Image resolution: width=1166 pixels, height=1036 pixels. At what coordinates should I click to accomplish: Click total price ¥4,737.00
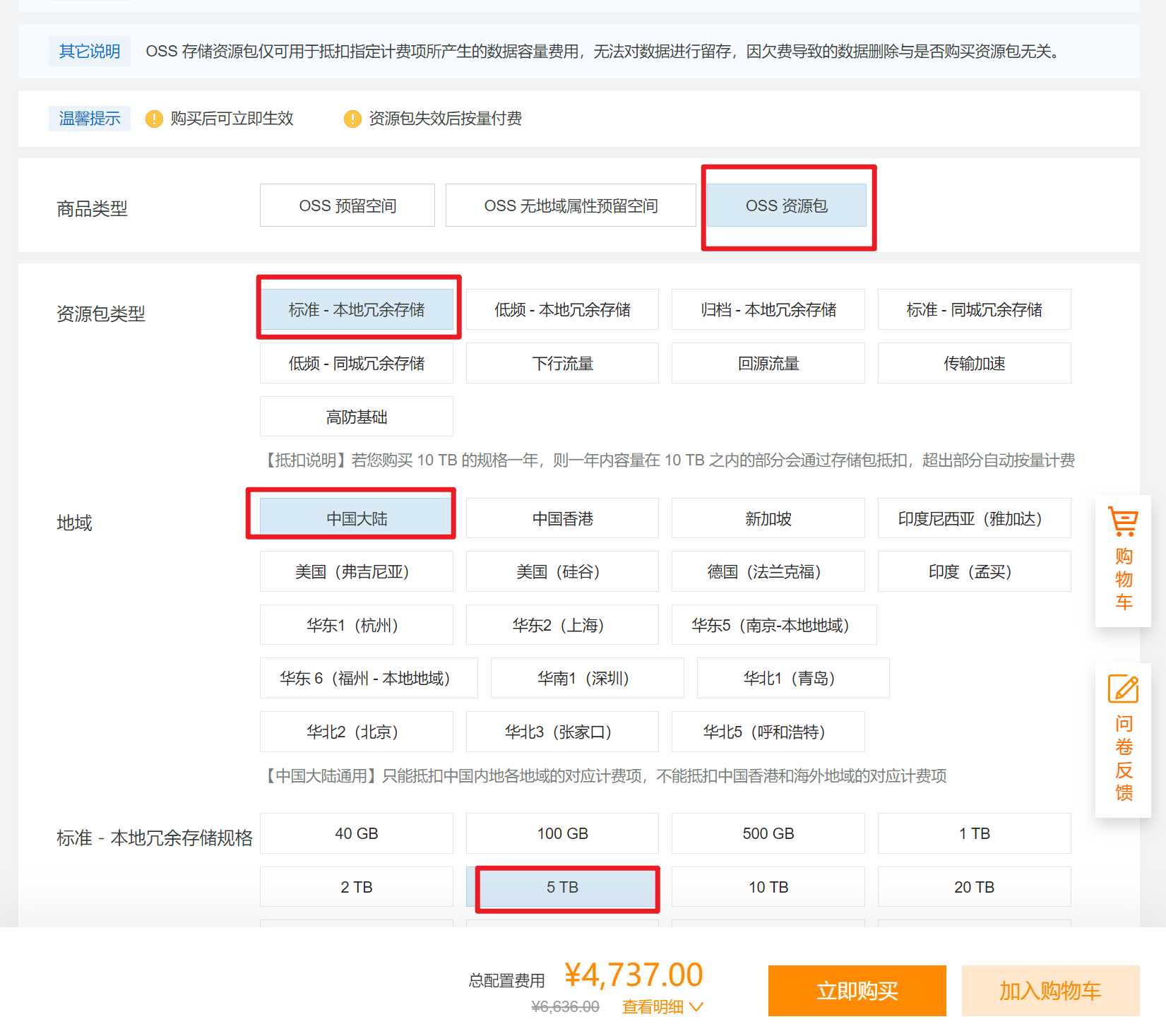click(x=634, y=975)
